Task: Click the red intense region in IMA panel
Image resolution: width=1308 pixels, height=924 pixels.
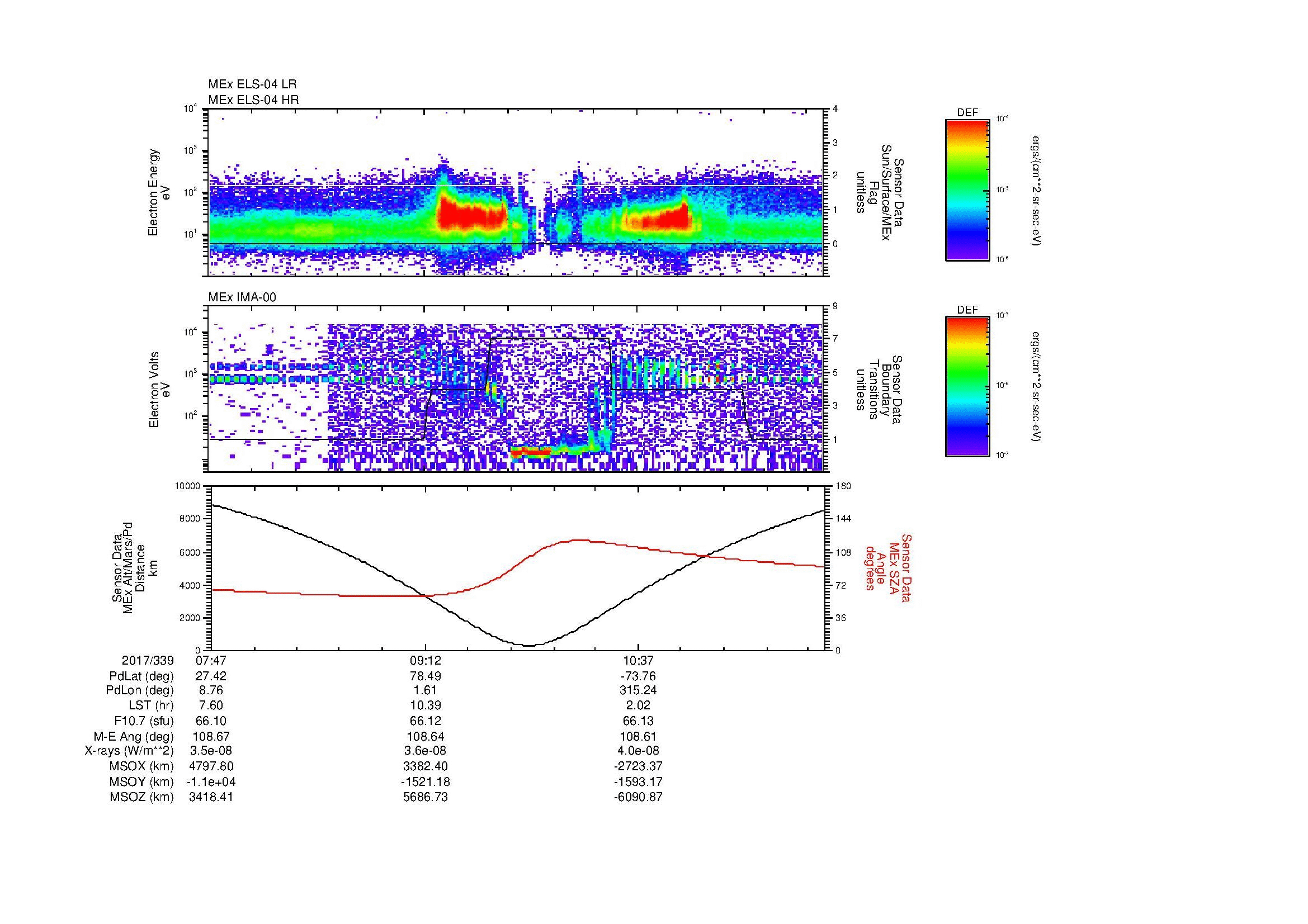Action: 531,453
